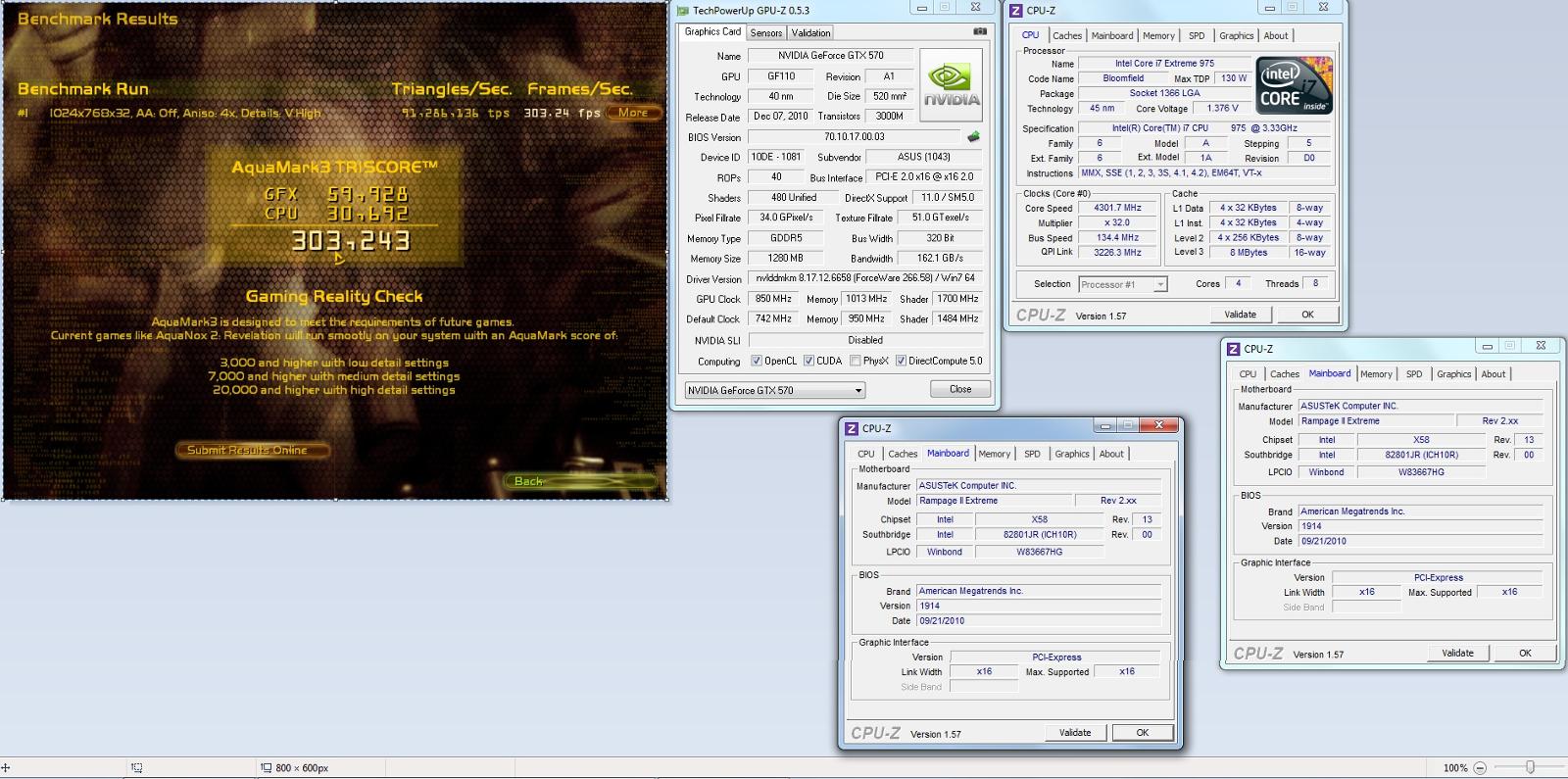Click Bus Speed 134.4 MHz value in CPU-Z
The height and width of the screenshot is (779, 1568).
[x=1118, y=238]
